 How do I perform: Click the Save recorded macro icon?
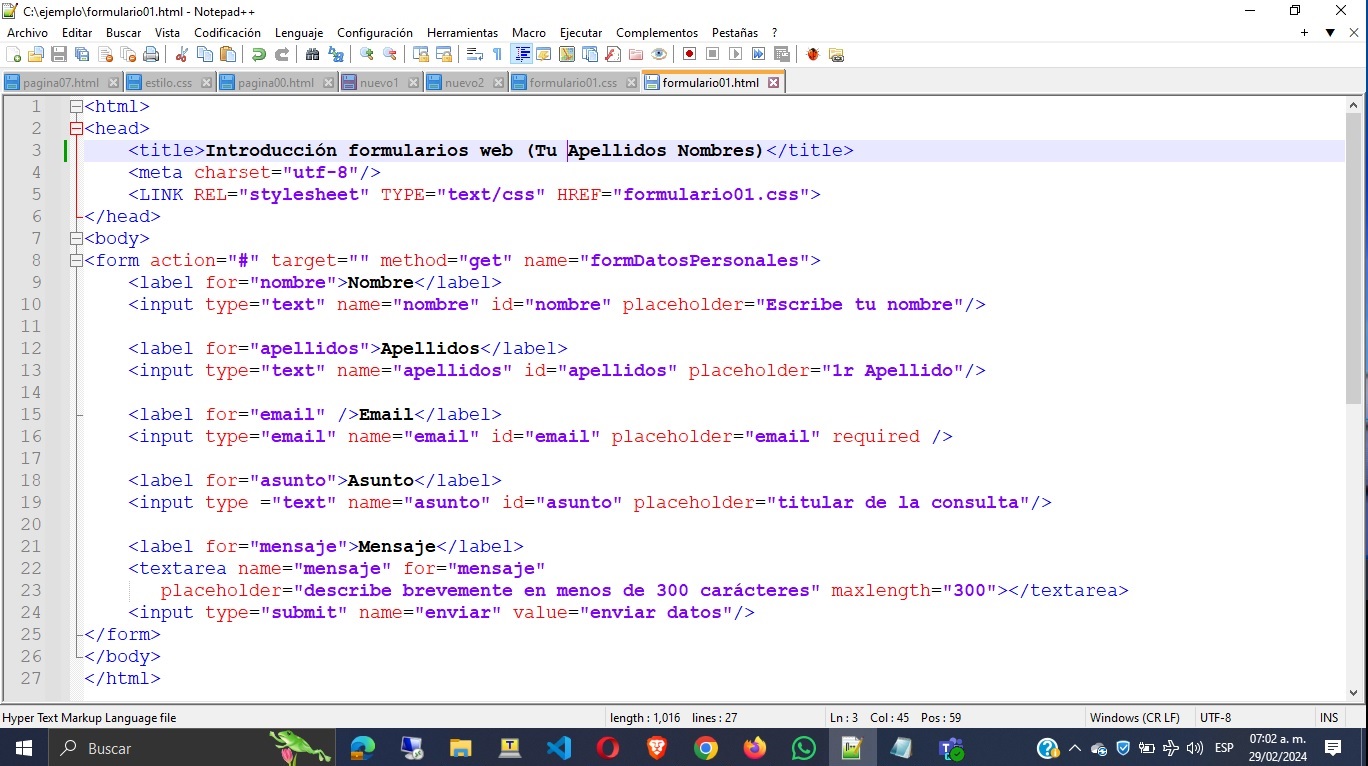click(x=782, y=54)
